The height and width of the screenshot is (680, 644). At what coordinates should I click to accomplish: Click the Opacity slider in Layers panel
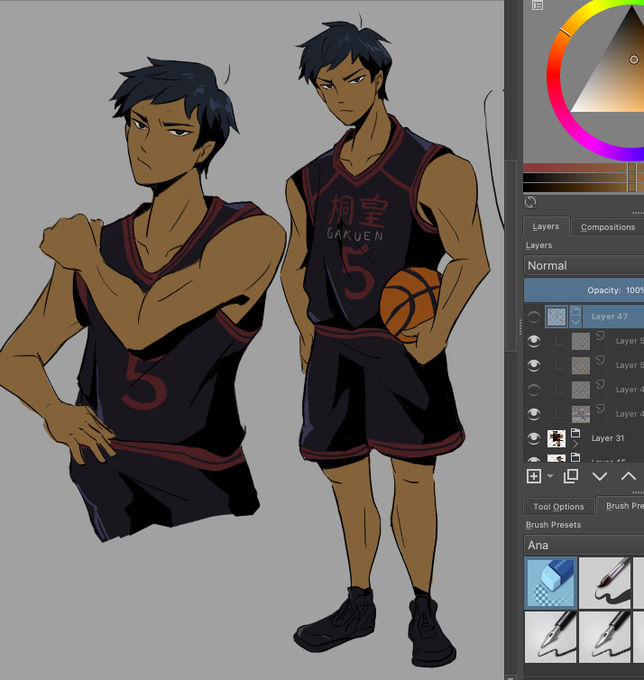click(x=584, y=290)
